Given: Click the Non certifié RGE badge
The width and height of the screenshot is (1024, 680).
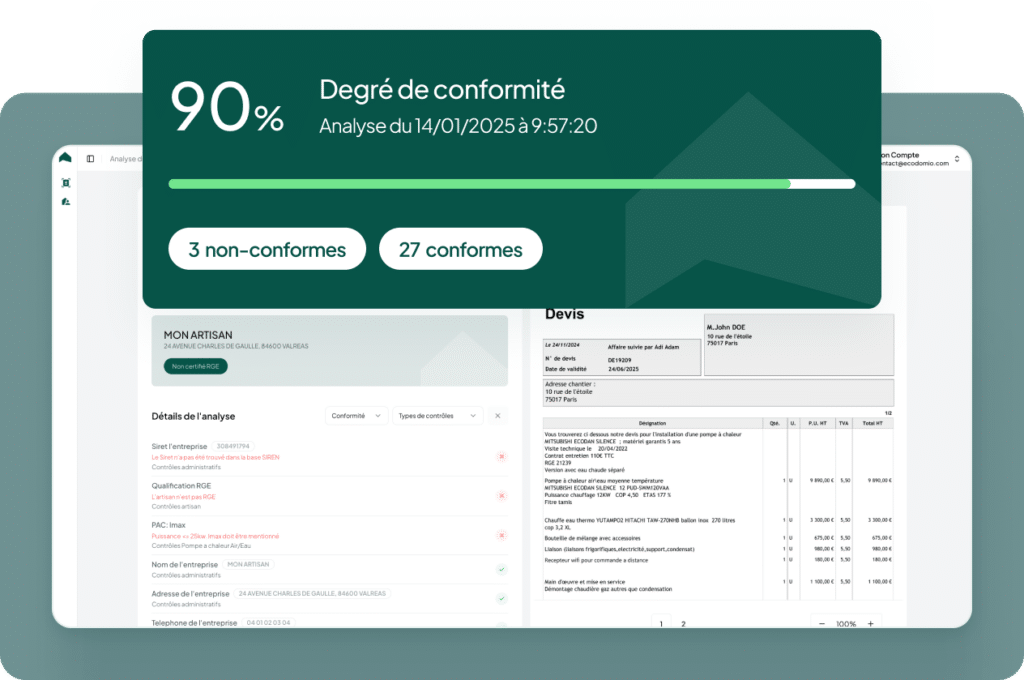Looking at the screenshot, I should tap(196, 367).
